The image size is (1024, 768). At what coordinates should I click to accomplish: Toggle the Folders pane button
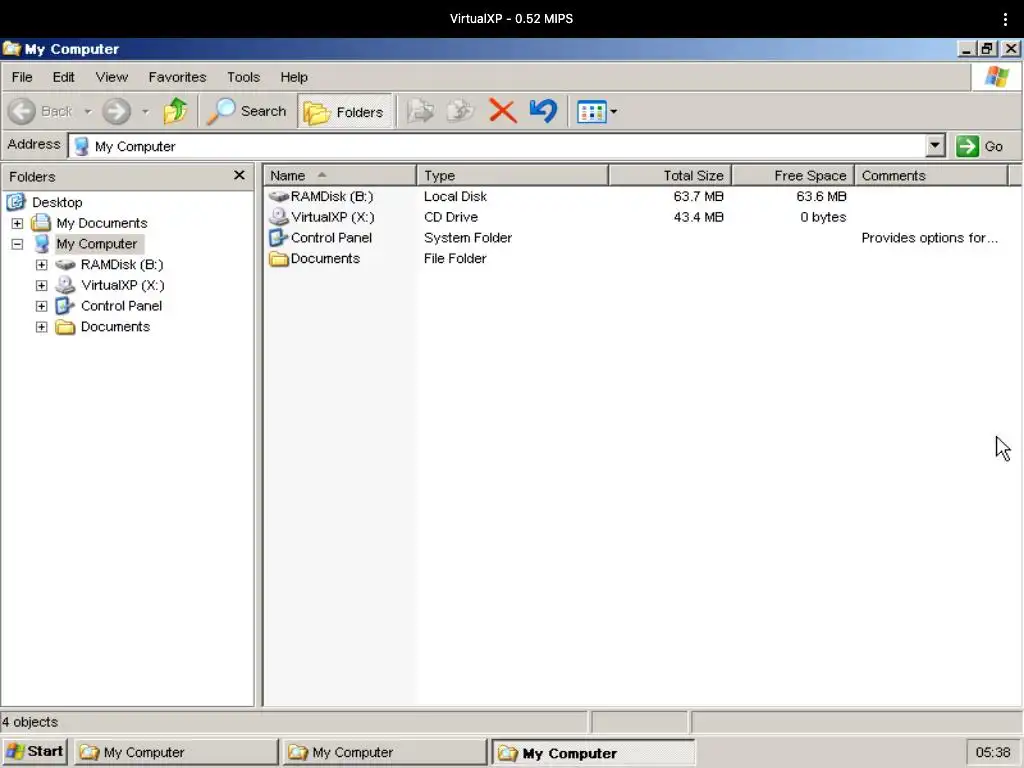(344, 112)
